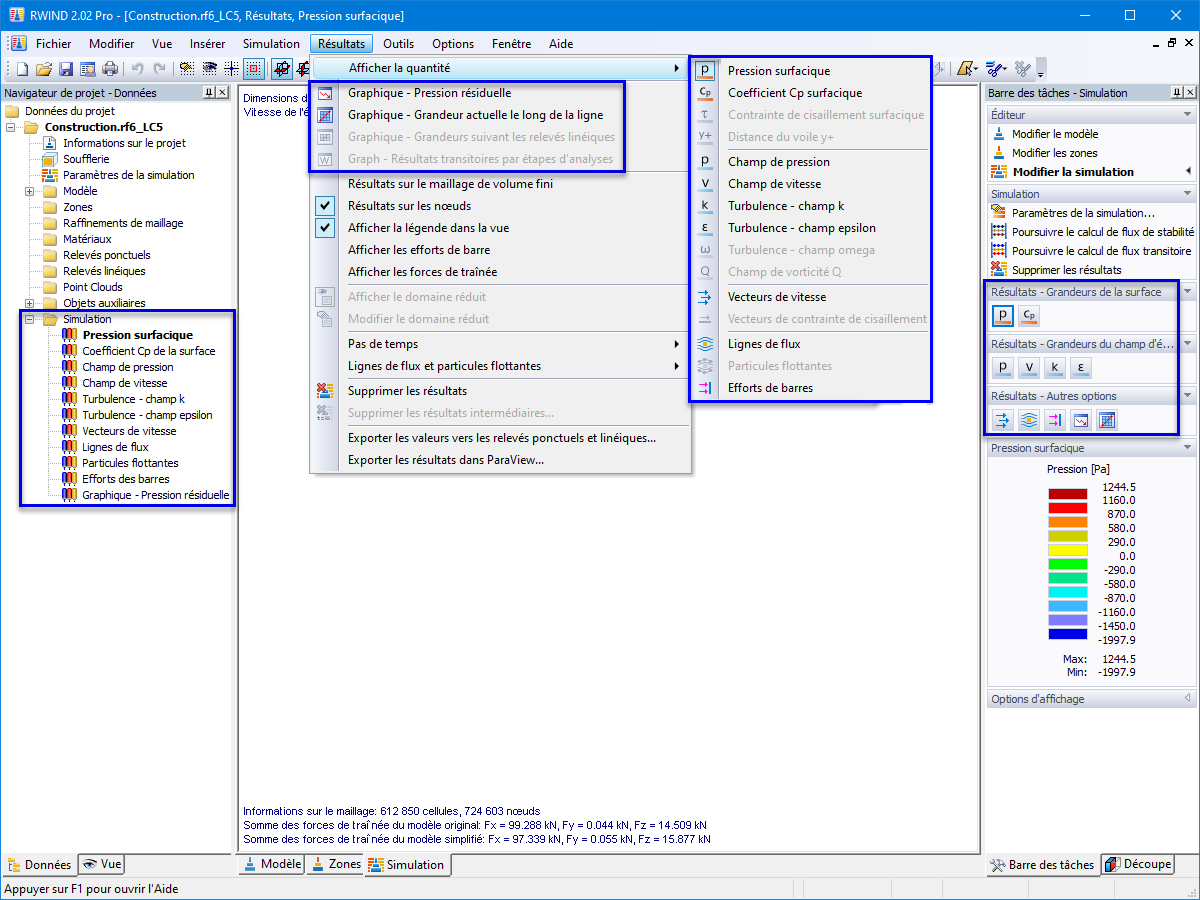Open the Simulation menu in menu bar
1200x900 pixels.
pyautogui.click(x=271, y=44)
